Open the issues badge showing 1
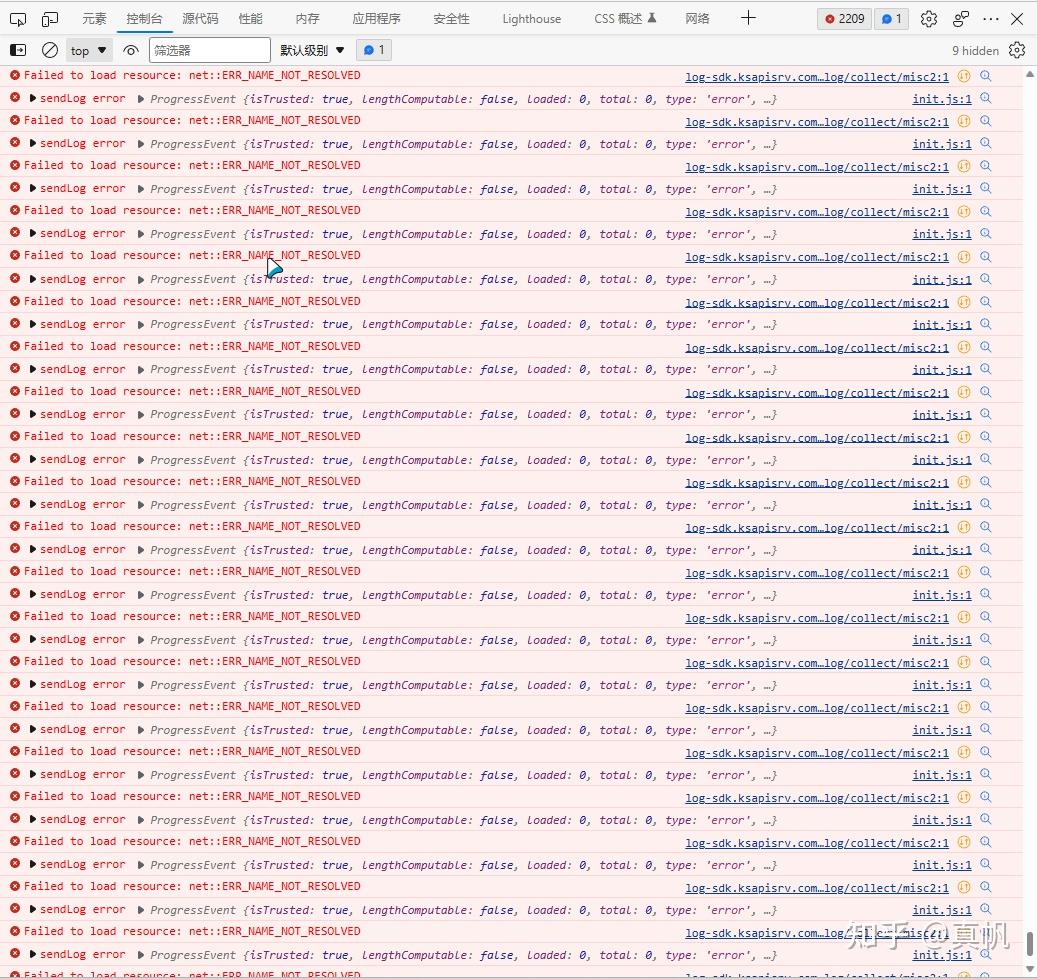This screenshot has height=979, width=1037. 889,18
